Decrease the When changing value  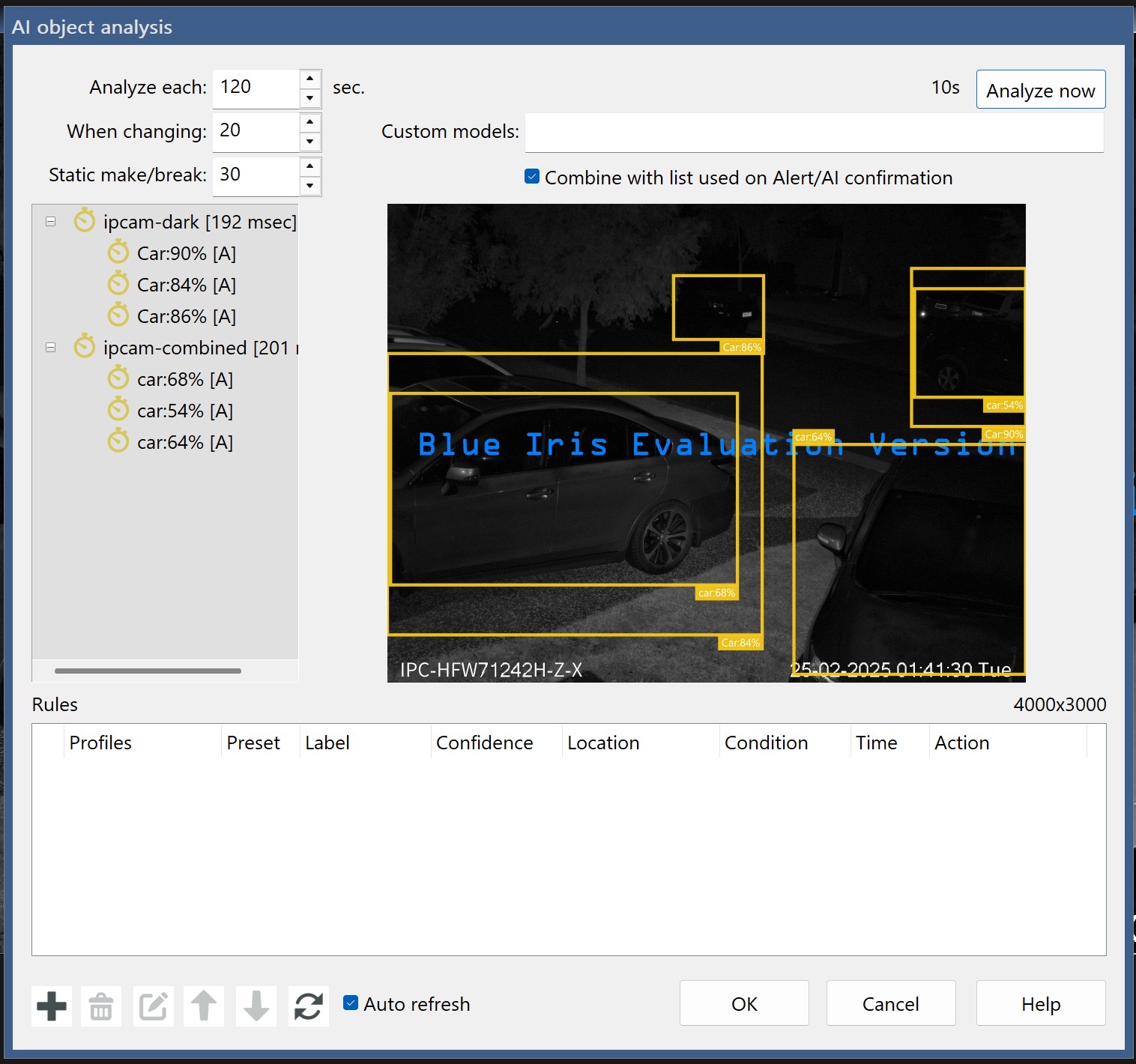(x=310, y=142)
